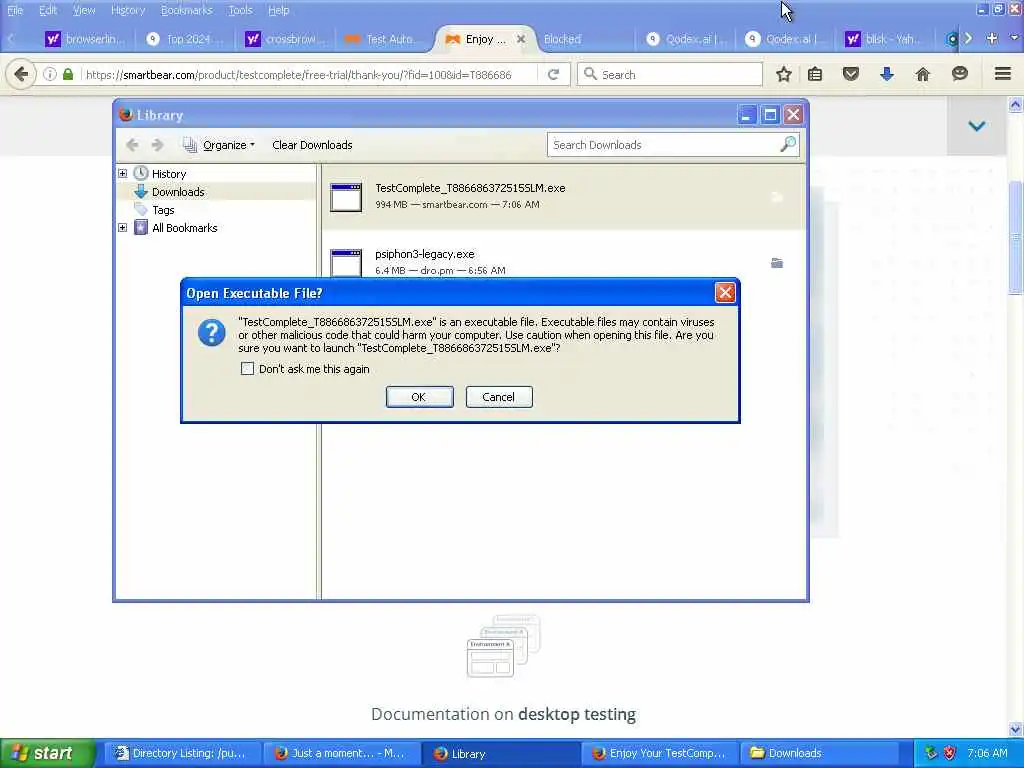Open the Tools menu

(240, 10)
